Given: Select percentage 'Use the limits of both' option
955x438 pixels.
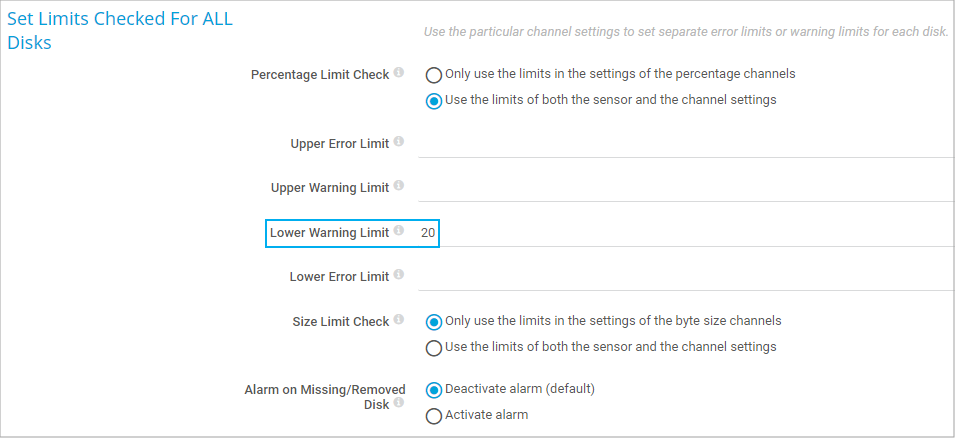Looking at the screenshot, I should pos(434,101).
